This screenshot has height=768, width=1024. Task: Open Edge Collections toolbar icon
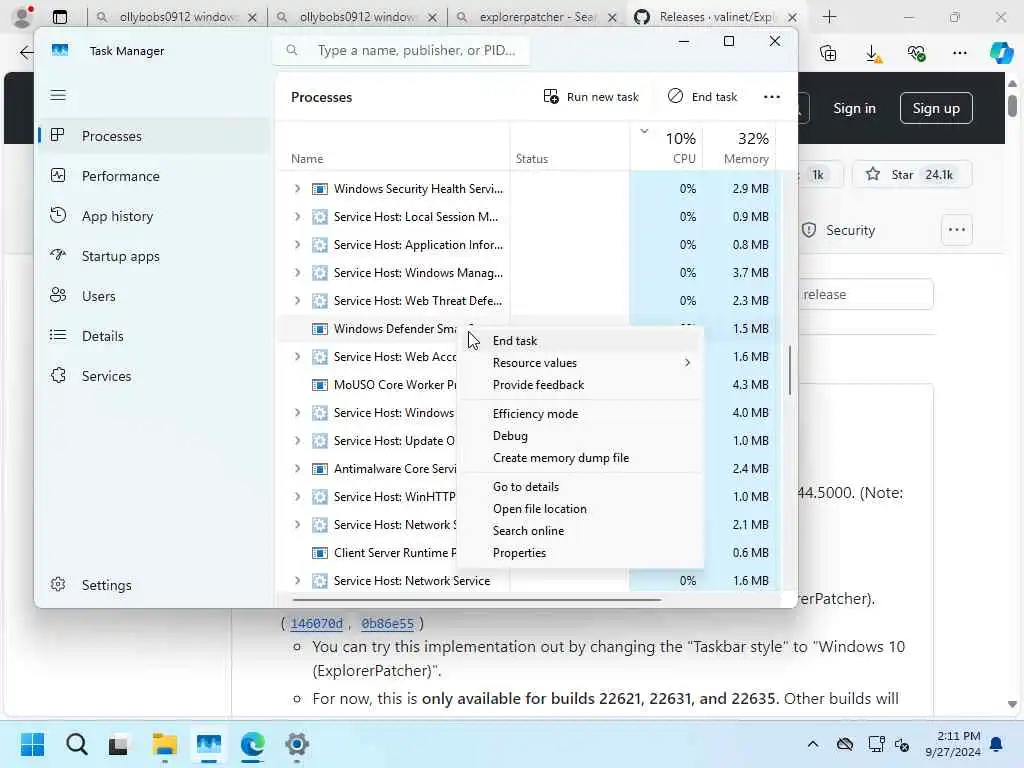[828, 53]
